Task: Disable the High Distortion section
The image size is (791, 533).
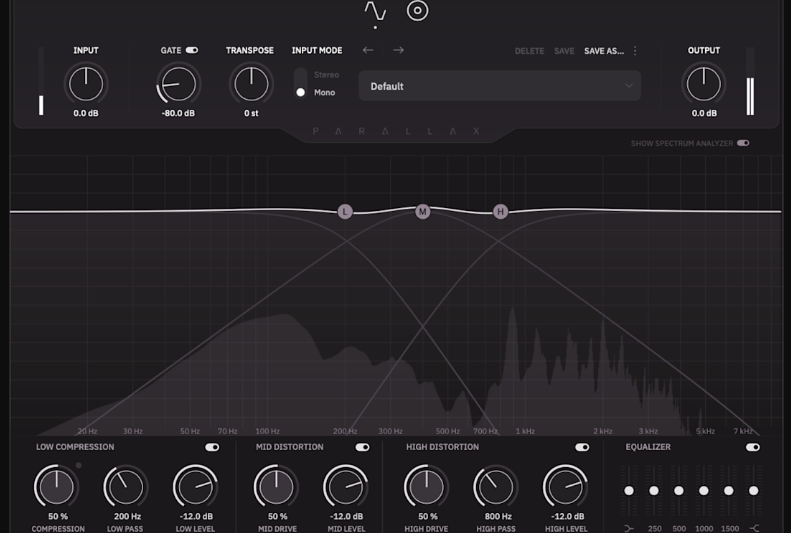Action: 582,447
